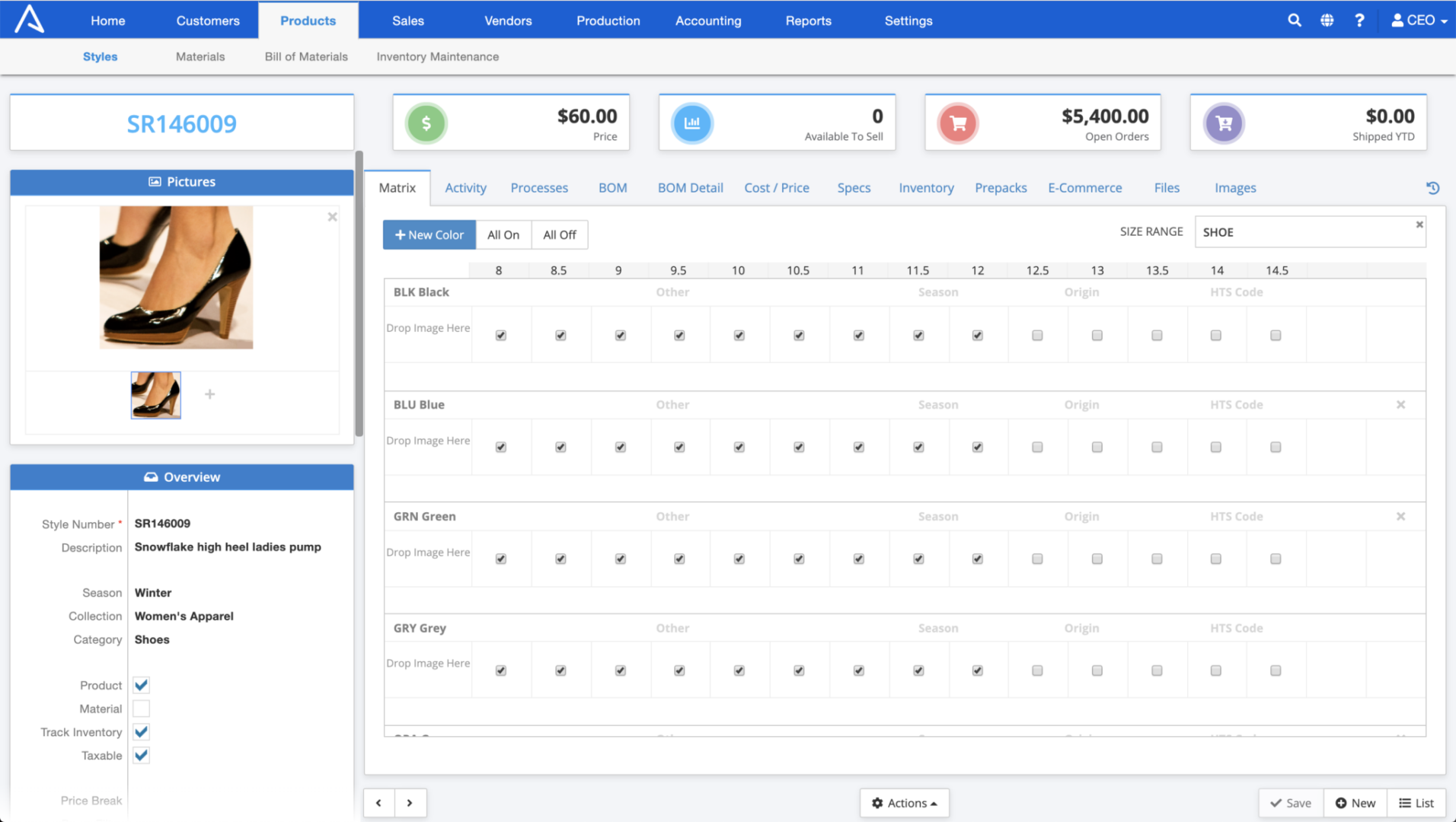This screenshot has width=1456, height=822.
Task: Open help via the question mark icon
Action: click(x=1360, y=21)
